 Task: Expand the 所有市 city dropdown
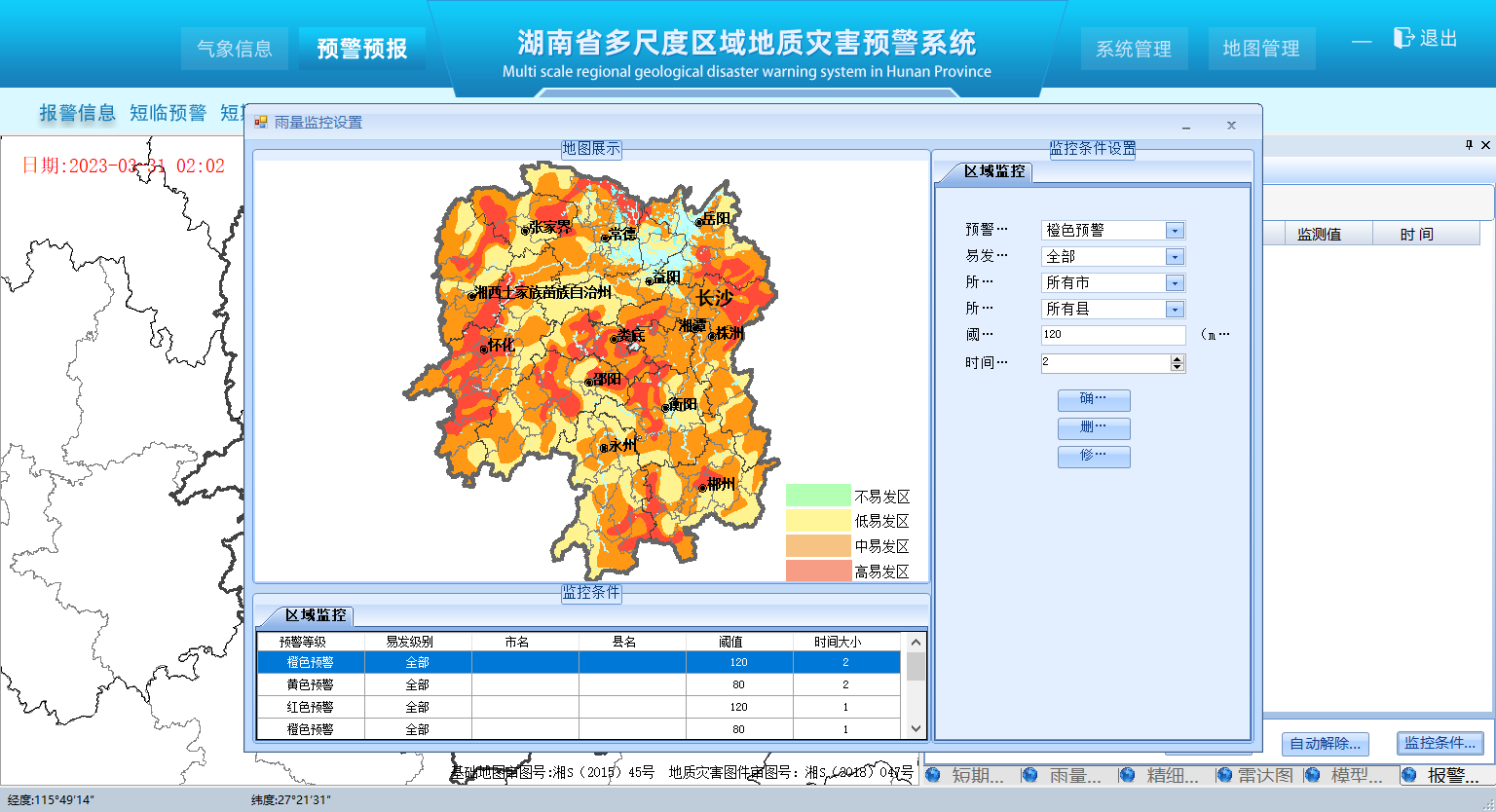click(x=1175, y=282)
